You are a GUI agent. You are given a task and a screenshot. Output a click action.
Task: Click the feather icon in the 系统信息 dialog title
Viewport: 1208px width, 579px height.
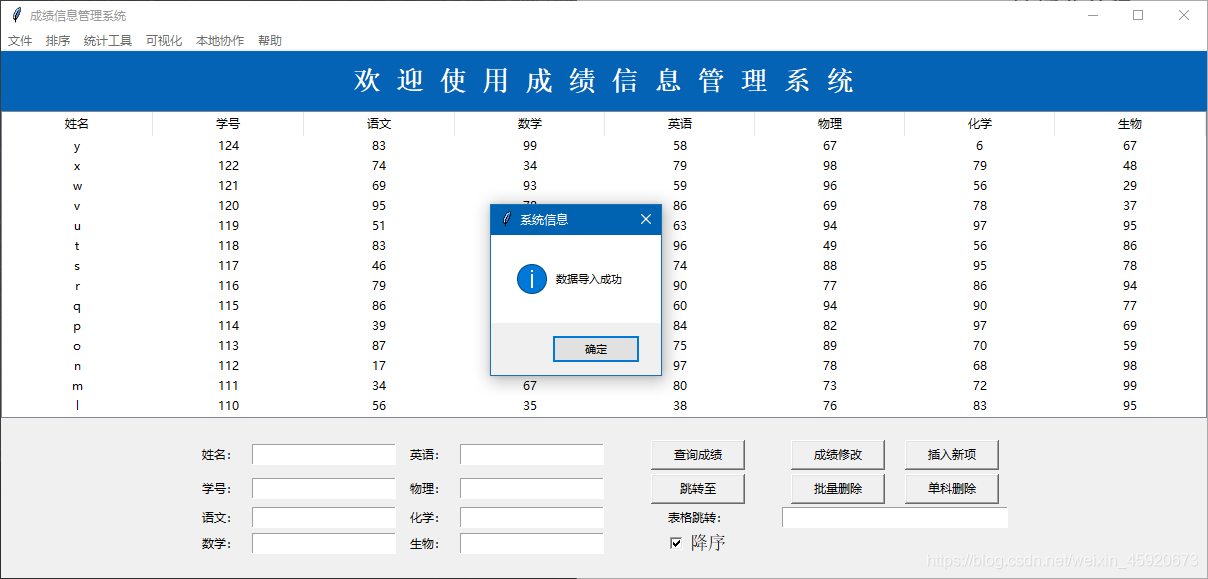(506, 219)
